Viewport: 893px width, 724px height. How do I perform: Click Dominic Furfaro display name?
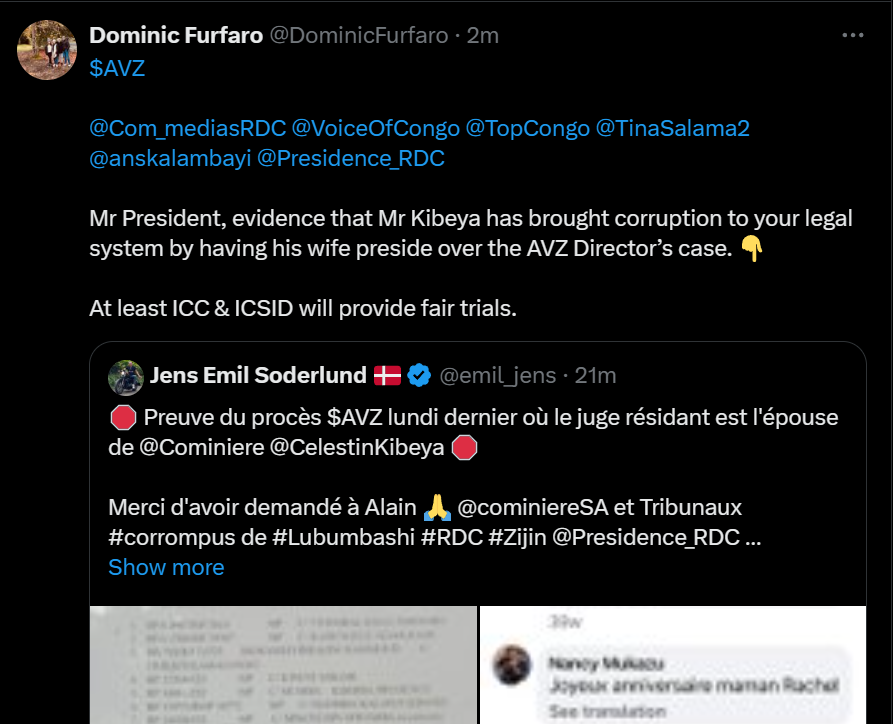[x=175, y=36]
